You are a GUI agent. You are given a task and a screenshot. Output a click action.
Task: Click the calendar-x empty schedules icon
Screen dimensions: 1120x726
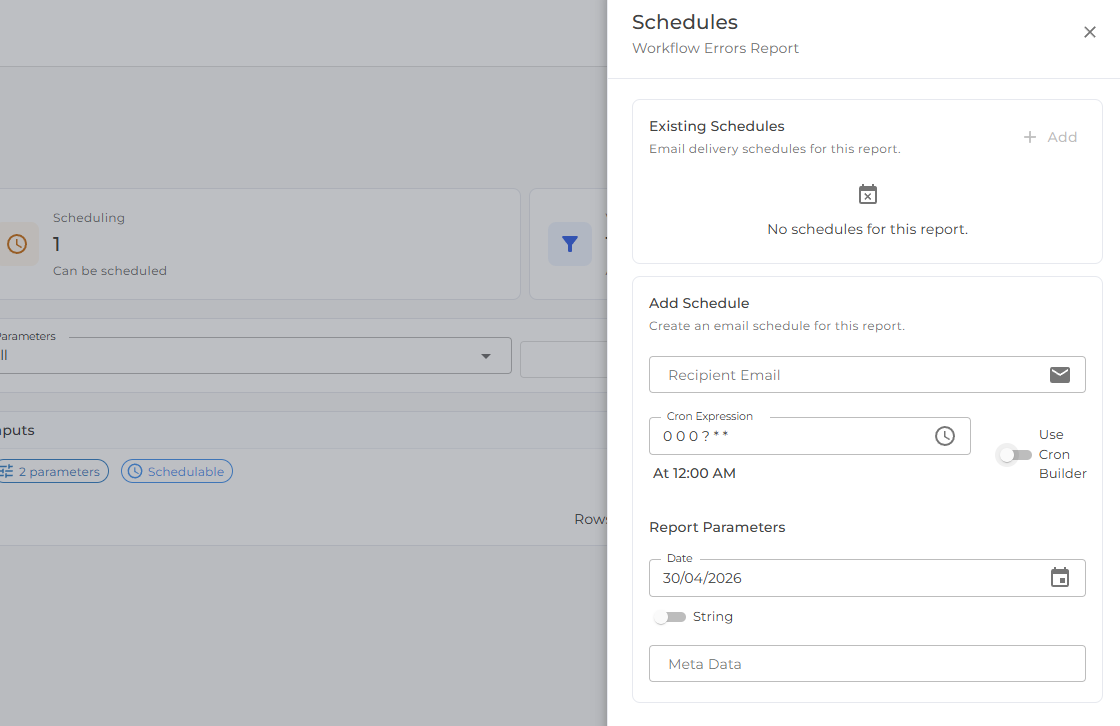867,194
